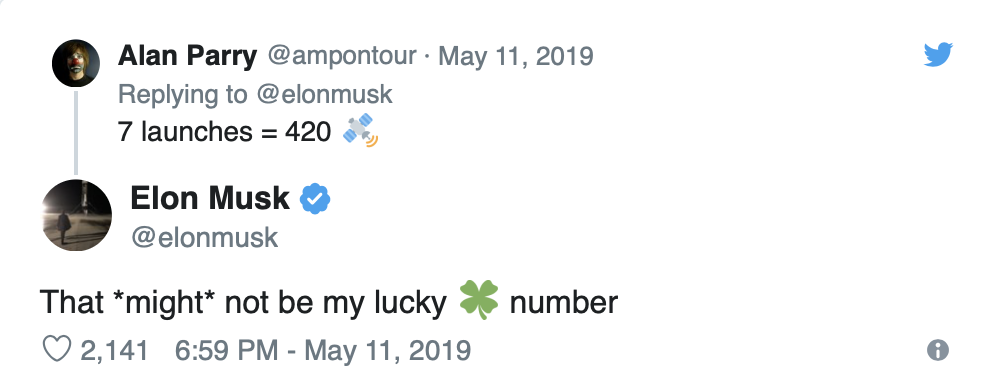Screen dimensions: 990x392
Task: Open Elon Musk's profile avatar
Action: click(x=76, y=215)
